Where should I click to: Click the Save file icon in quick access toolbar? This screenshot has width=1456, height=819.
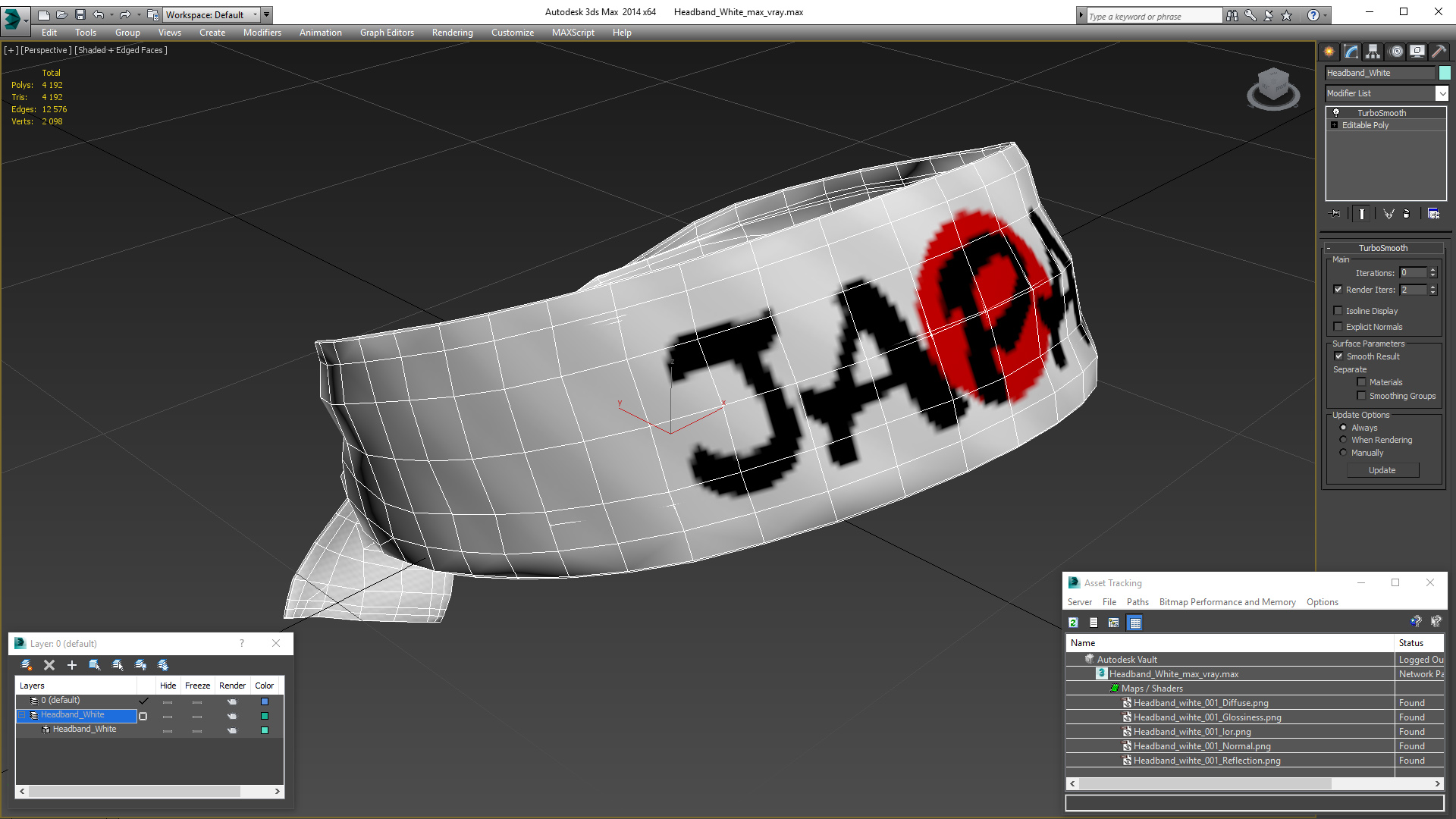click(80, 14)
